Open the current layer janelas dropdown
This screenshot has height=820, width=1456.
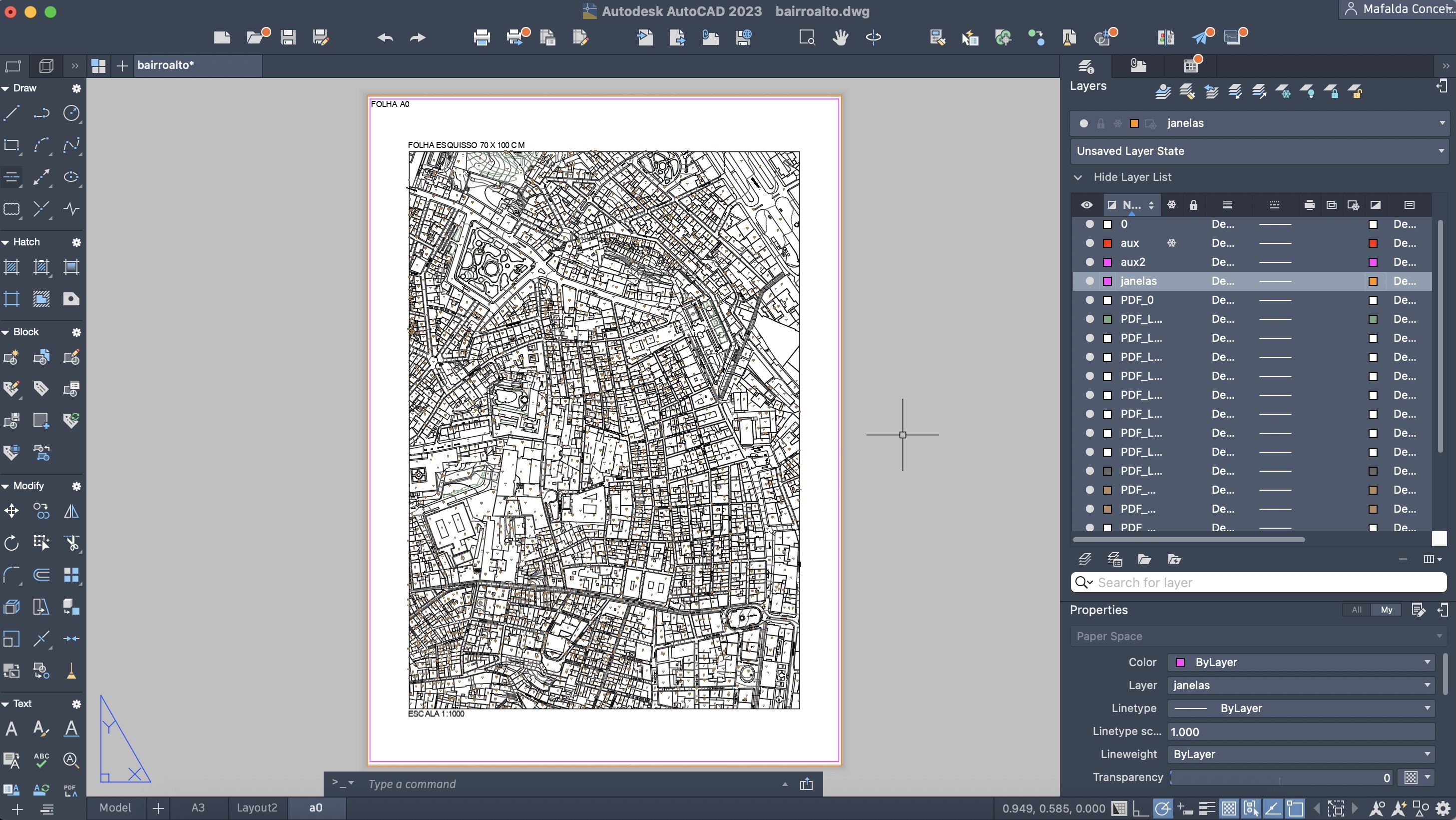pos(1442,123)
